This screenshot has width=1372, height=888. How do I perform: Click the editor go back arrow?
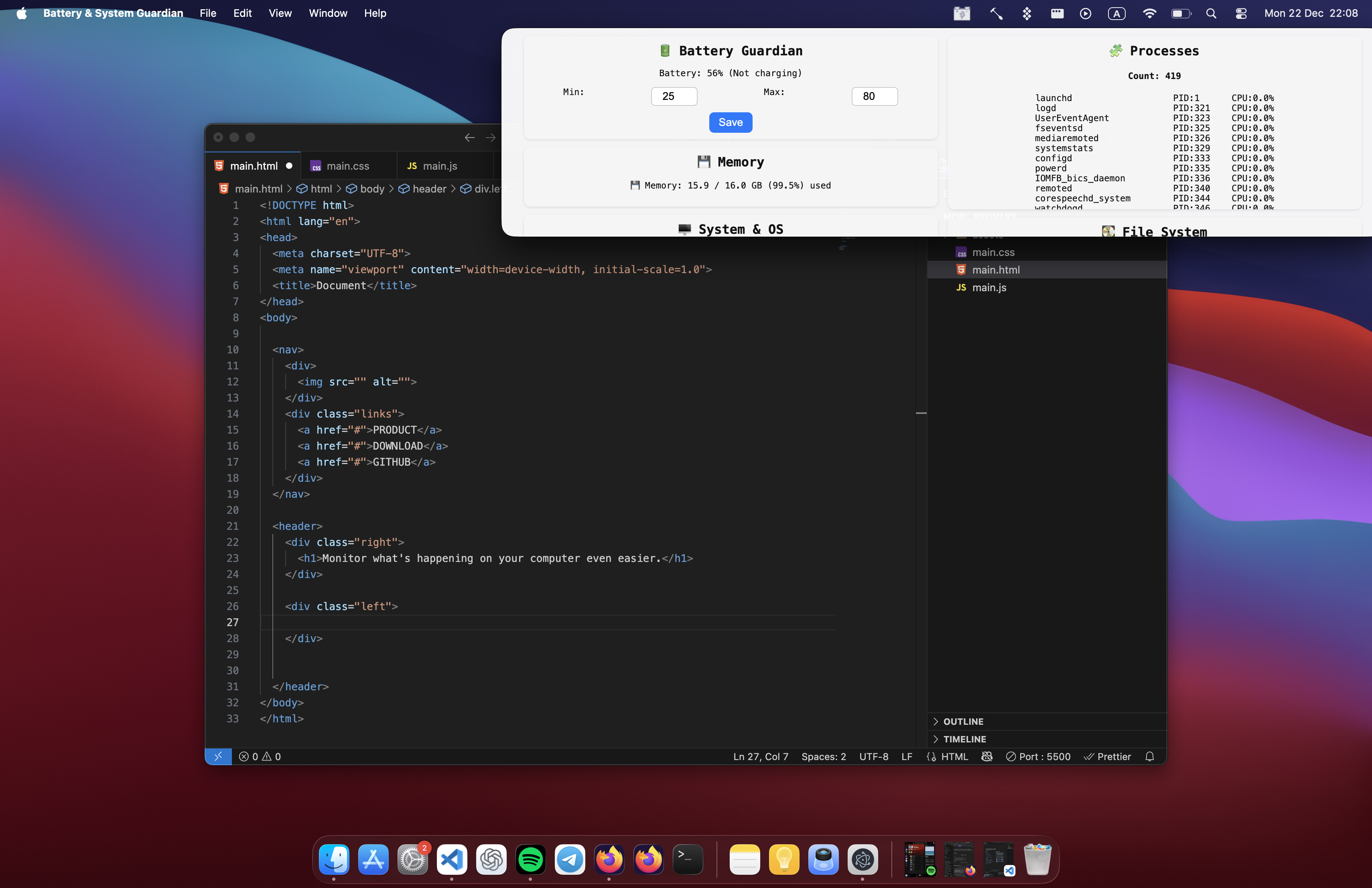click(469, 137)
